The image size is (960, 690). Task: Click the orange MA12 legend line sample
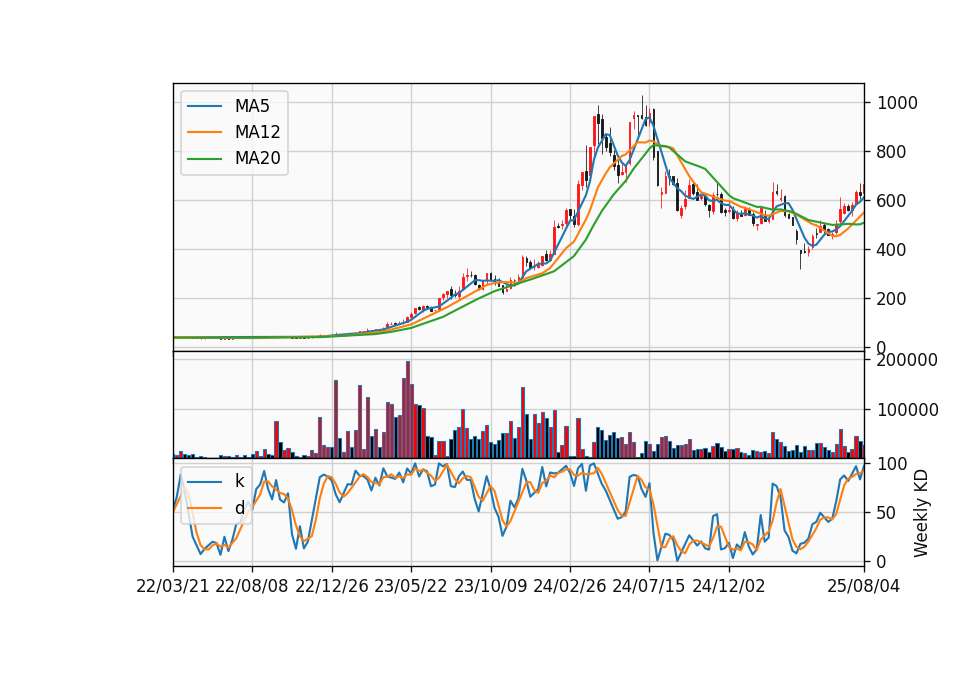coord(204,132)
